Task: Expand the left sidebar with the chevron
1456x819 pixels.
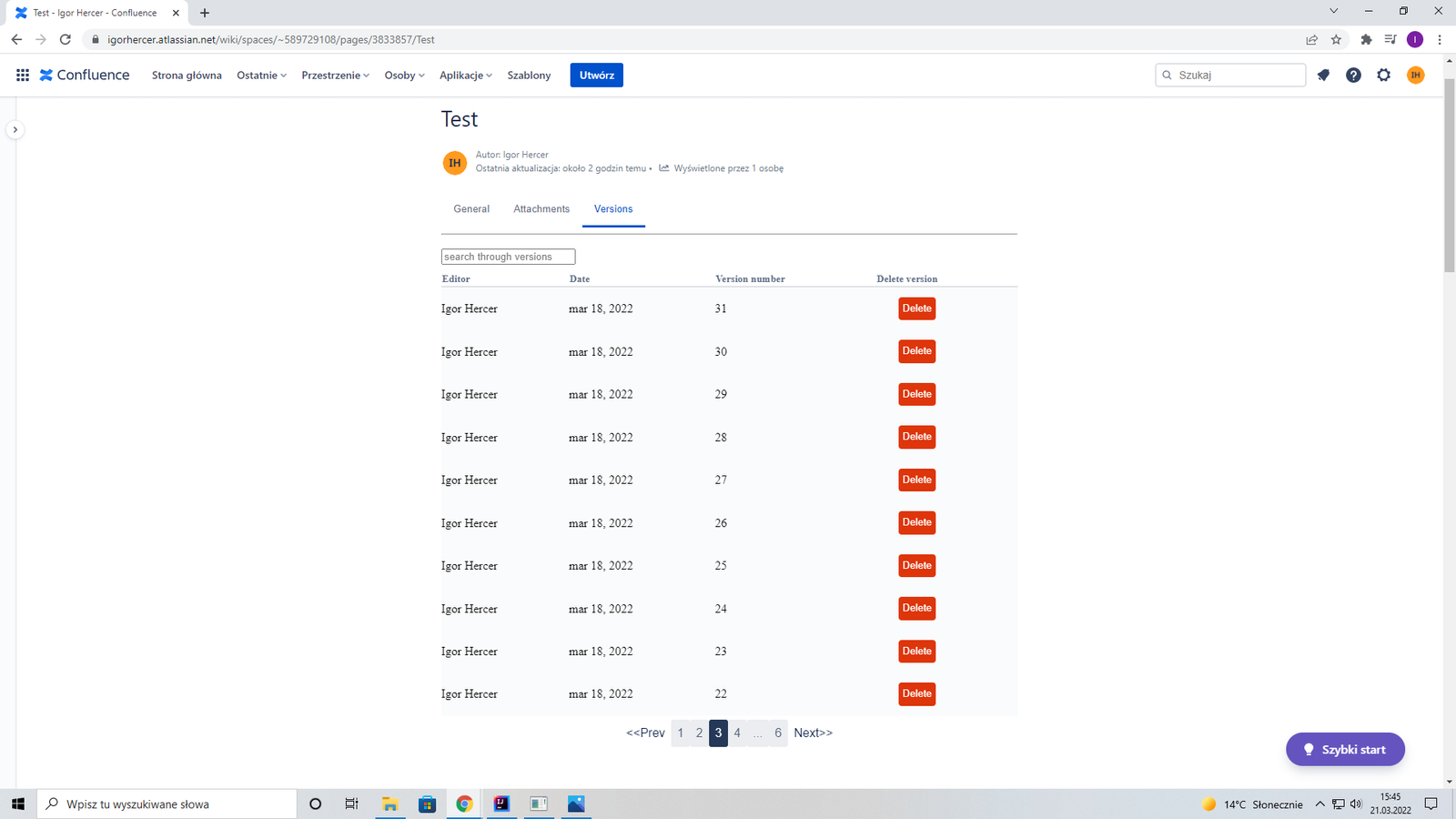Action: pyautogui.click(x=15, y=130)
